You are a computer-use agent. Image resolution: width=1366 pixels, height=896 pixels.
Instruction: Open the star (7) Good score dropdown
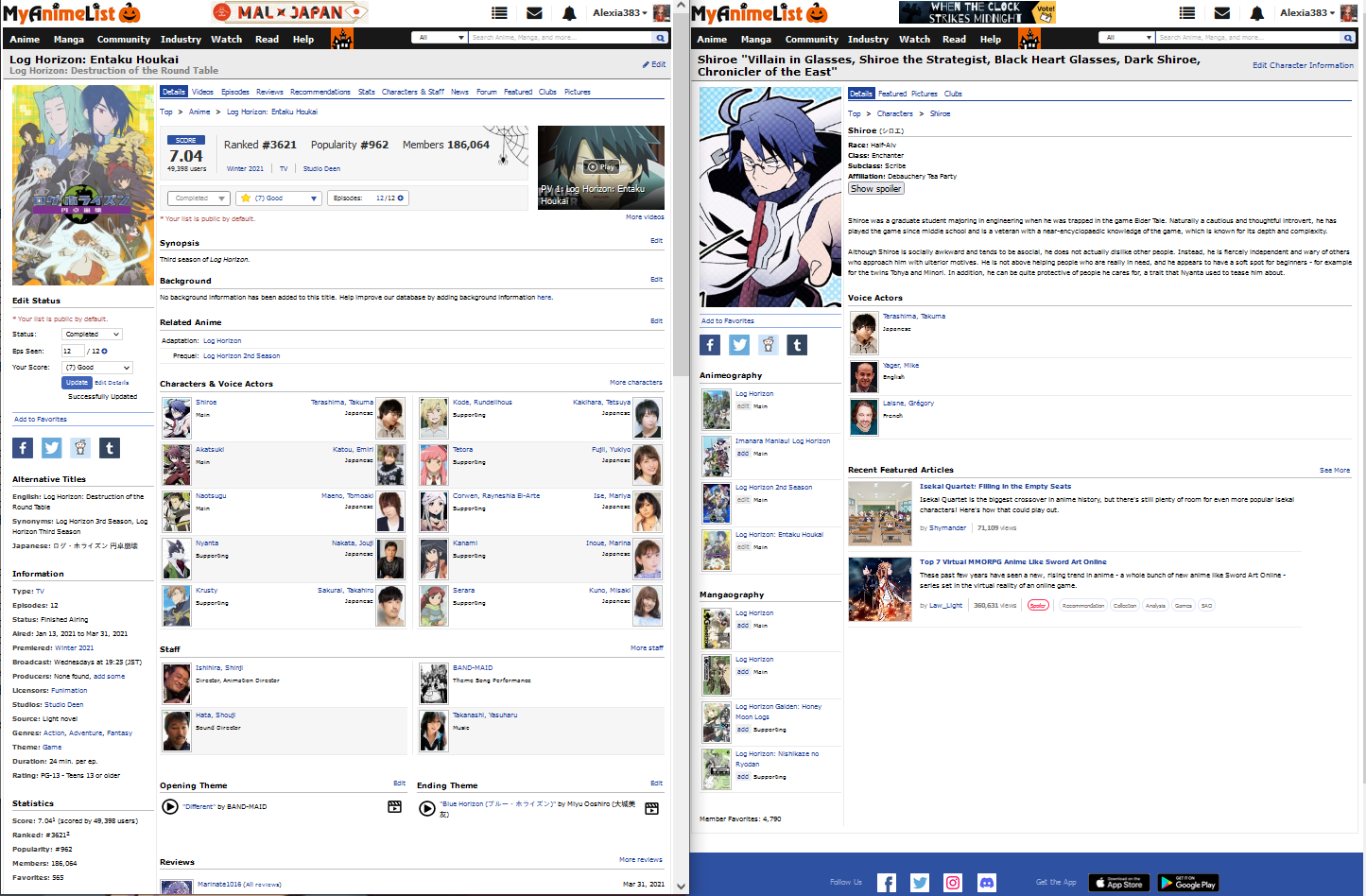pos(279,198)
